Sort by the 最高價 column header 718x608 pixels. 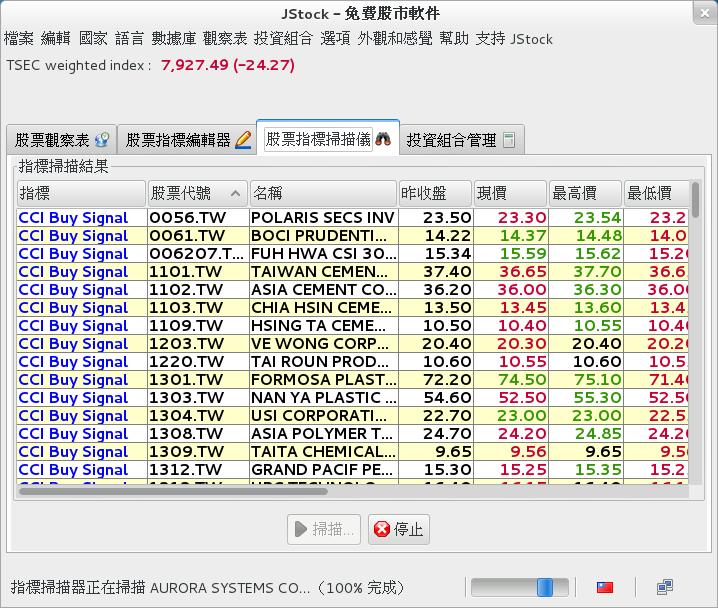click(586, 193)
